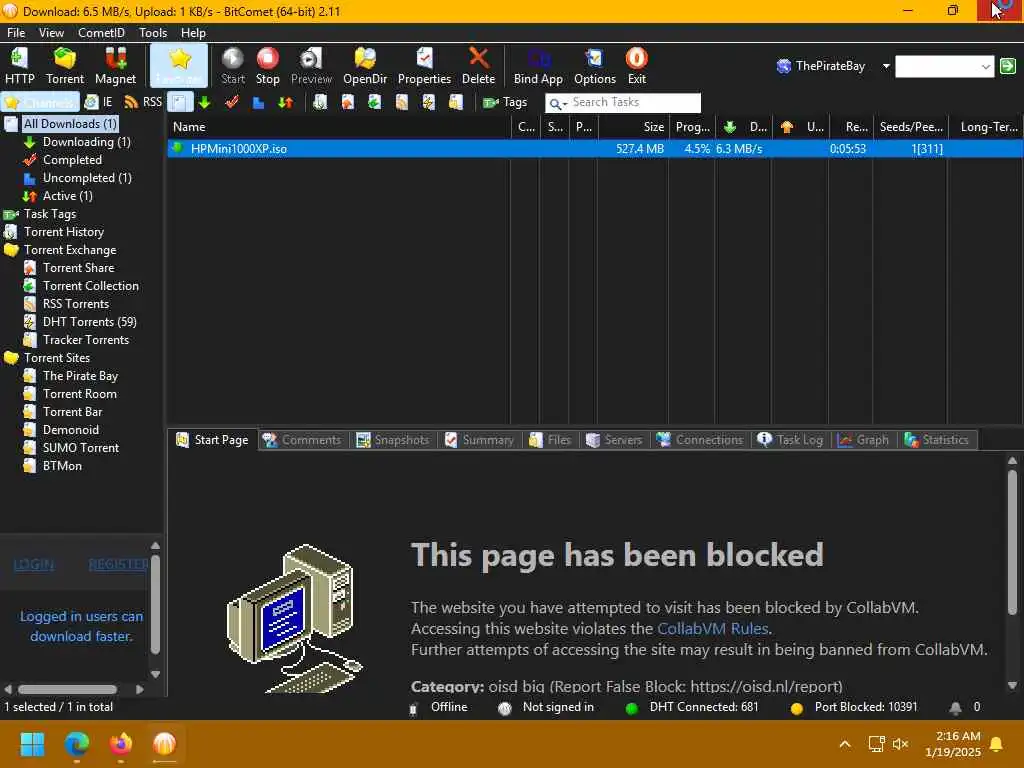Screen dimensions: 1024x768
Task: Click the Tracker Torrents filter bar icon
Action: 456,103
